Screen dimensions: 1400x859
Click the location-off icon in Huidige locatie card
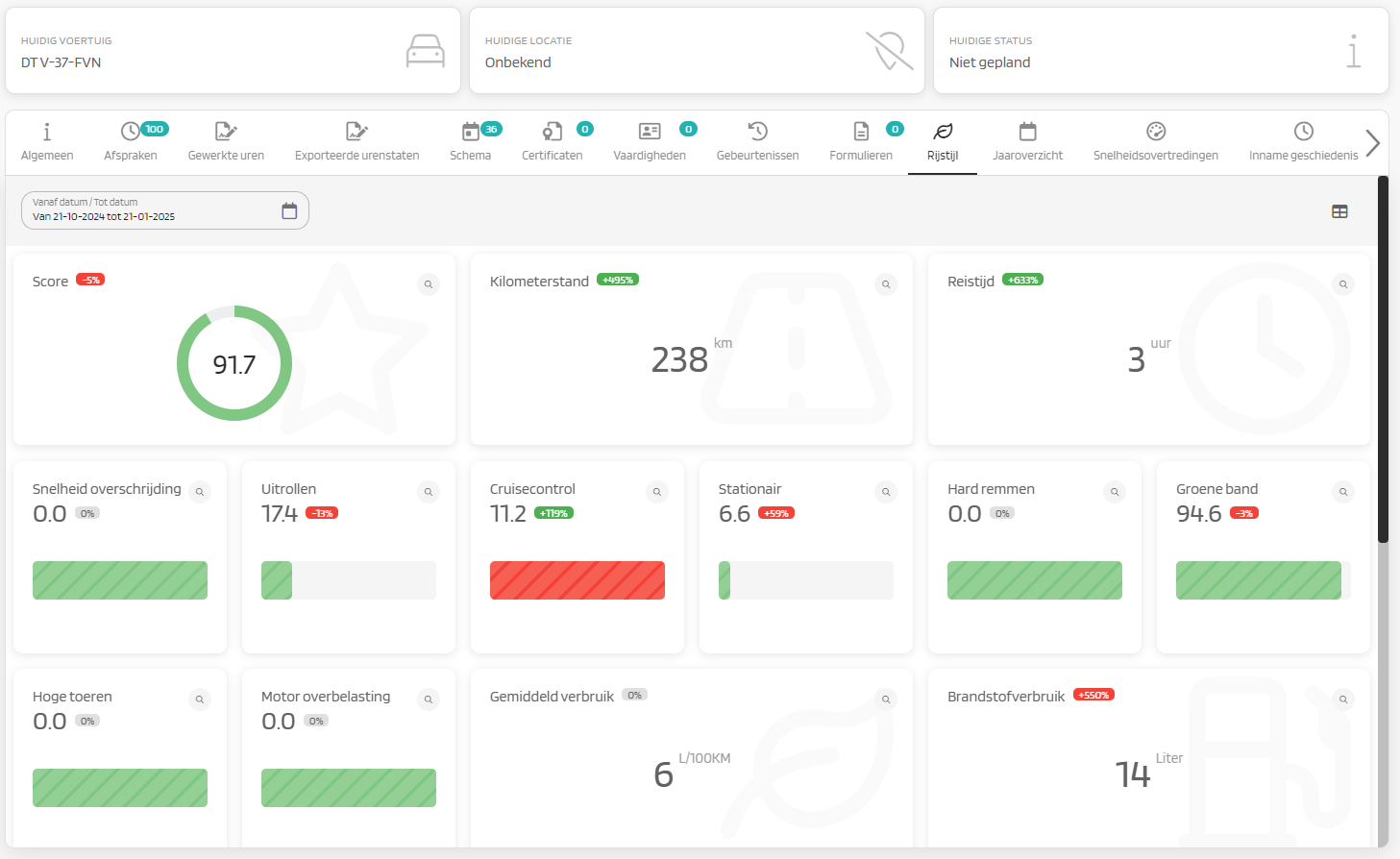(889, 51)
